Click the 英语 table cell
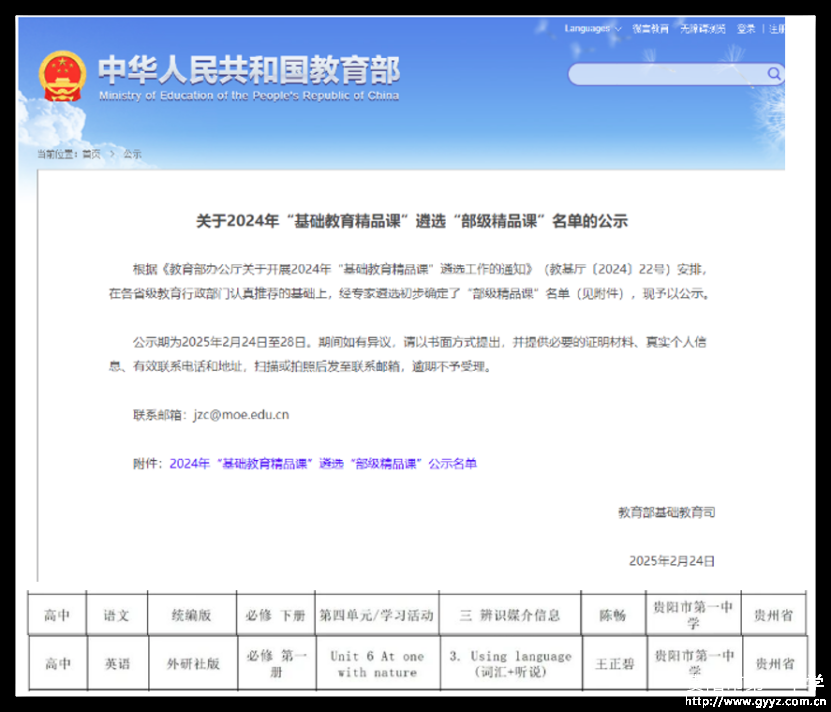 [x=118, y=663]
